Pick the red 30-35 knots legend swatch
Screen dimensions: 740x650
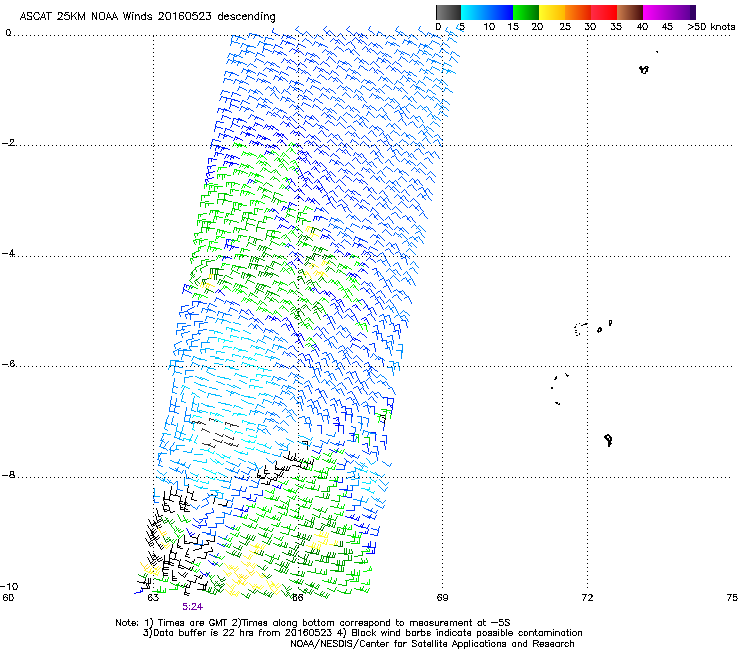pyautogui.click(x=604, y=12)
